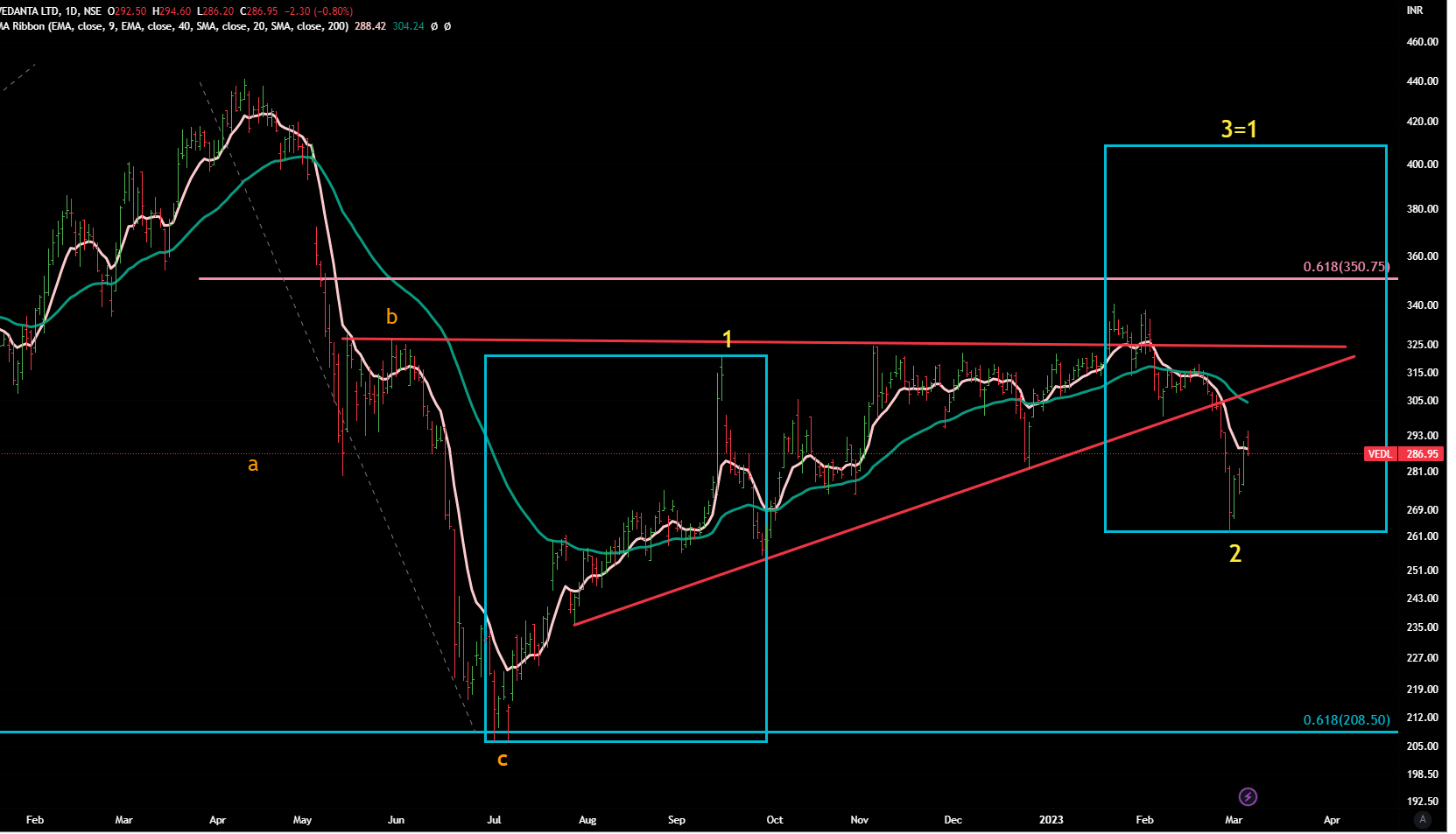Click the purple lightning bolt icon
The image size is (1456, 834).
coord(1248,796)
